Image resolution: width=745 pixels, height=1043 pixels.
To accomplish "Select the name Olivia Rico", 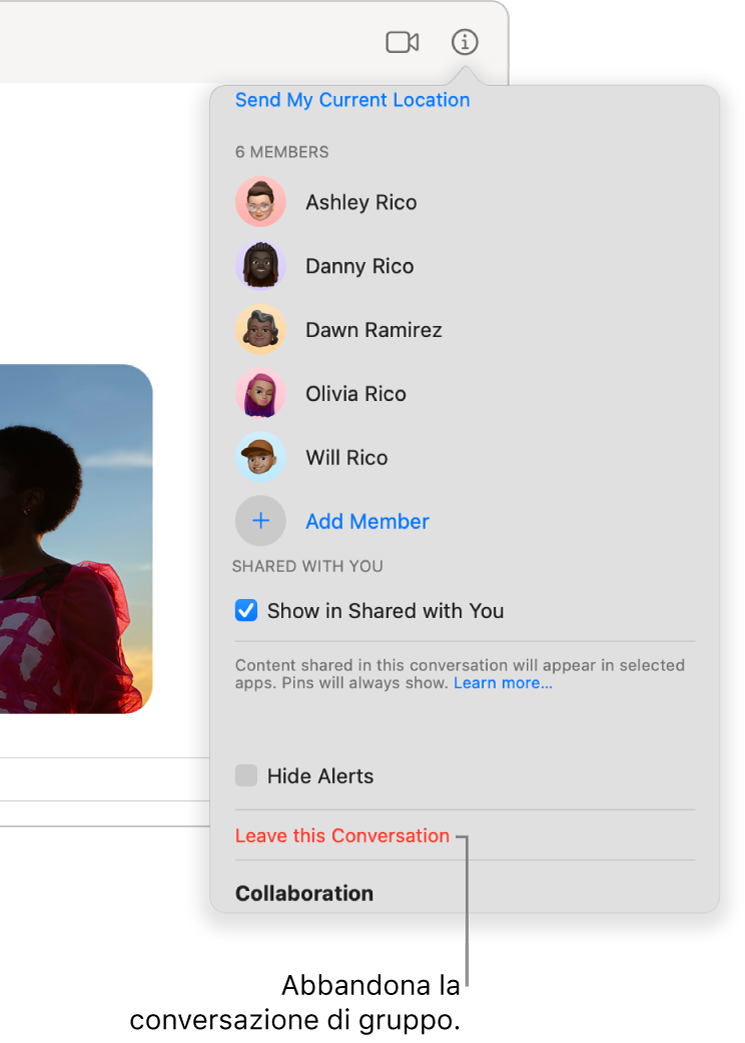I will point(356,394).
